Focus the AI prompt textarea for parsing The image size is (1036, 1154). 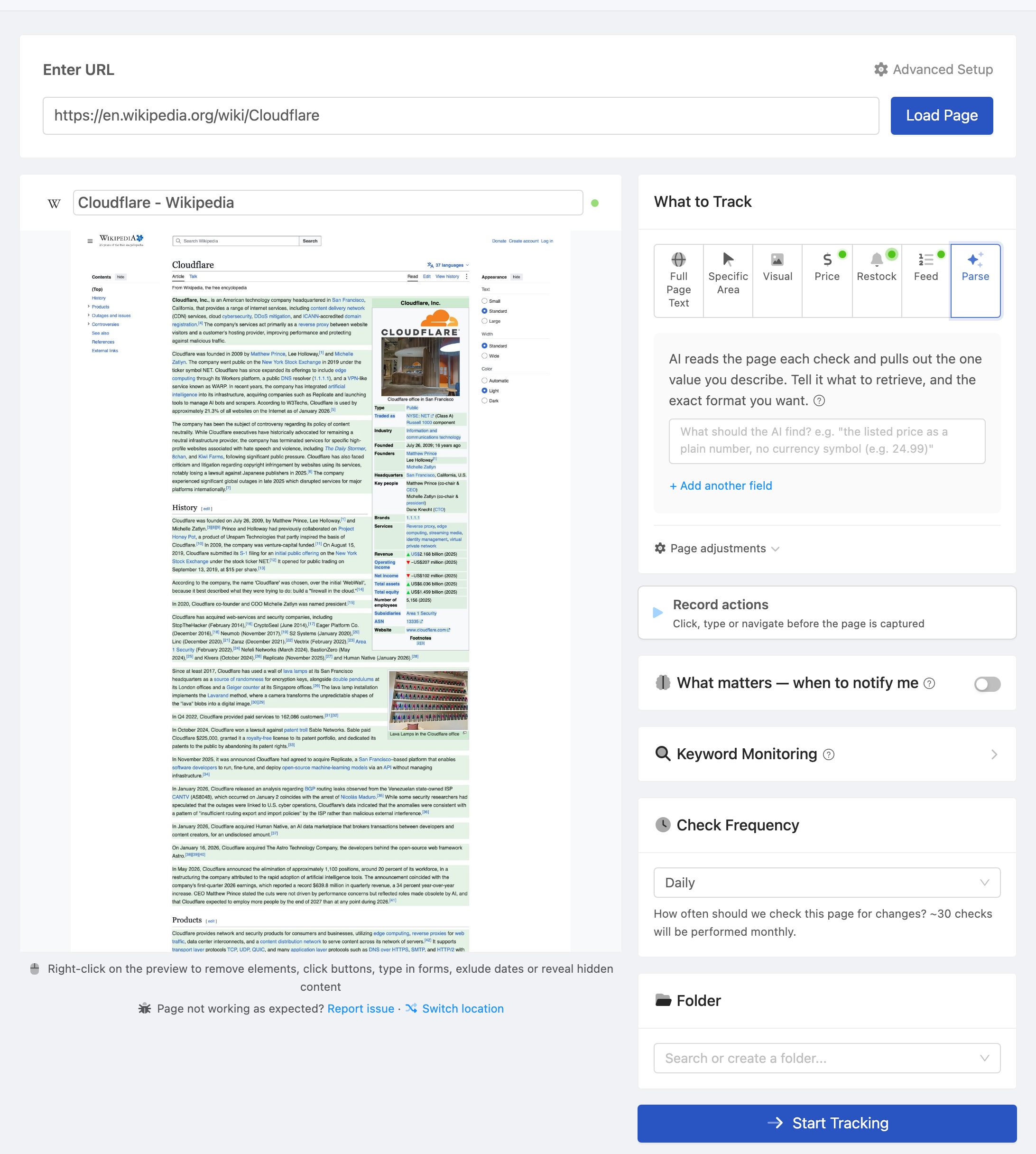click(827, 441)
